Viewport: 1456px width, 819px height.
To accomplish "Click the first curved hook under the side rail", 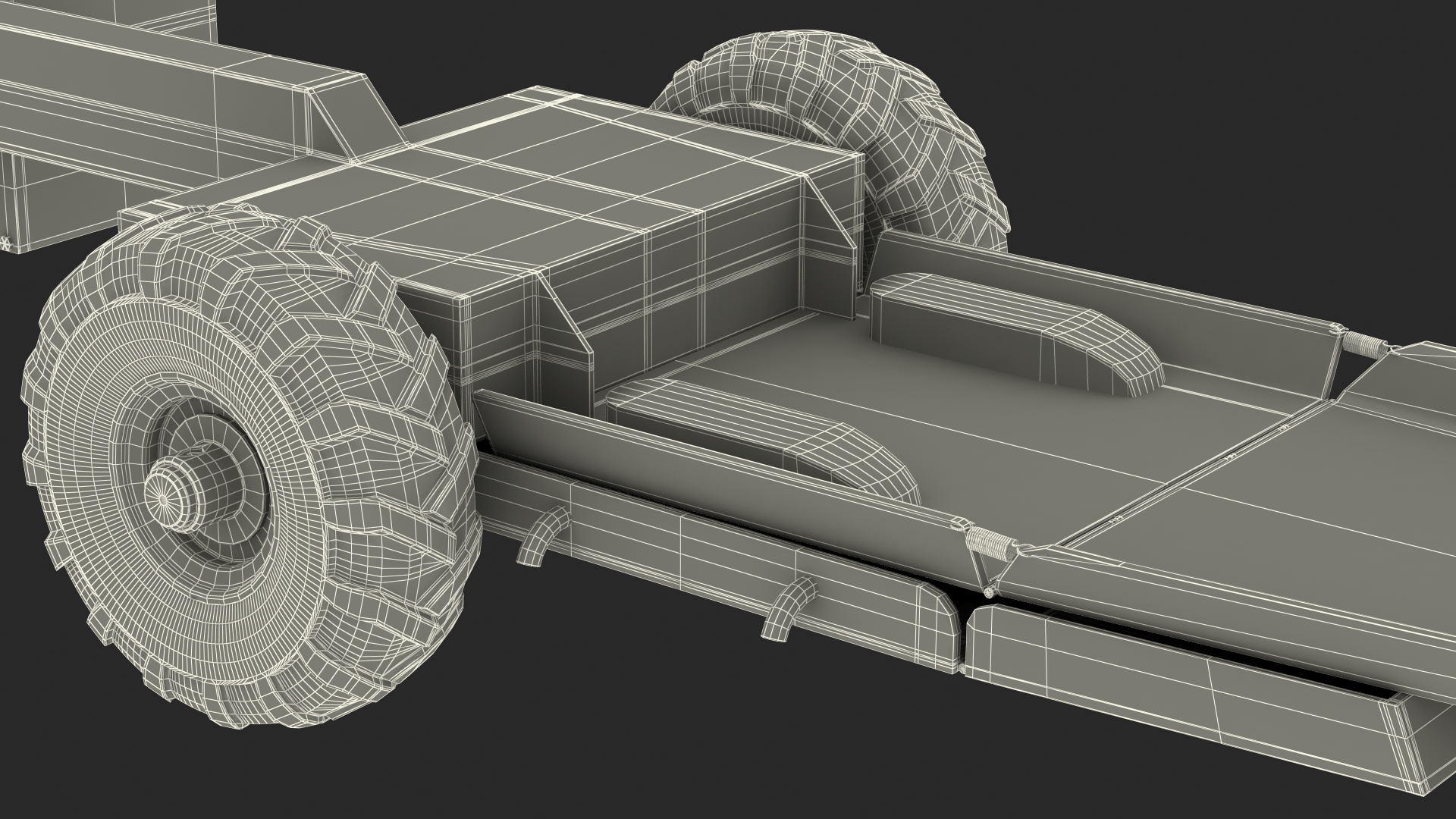I will click(540, 535).
